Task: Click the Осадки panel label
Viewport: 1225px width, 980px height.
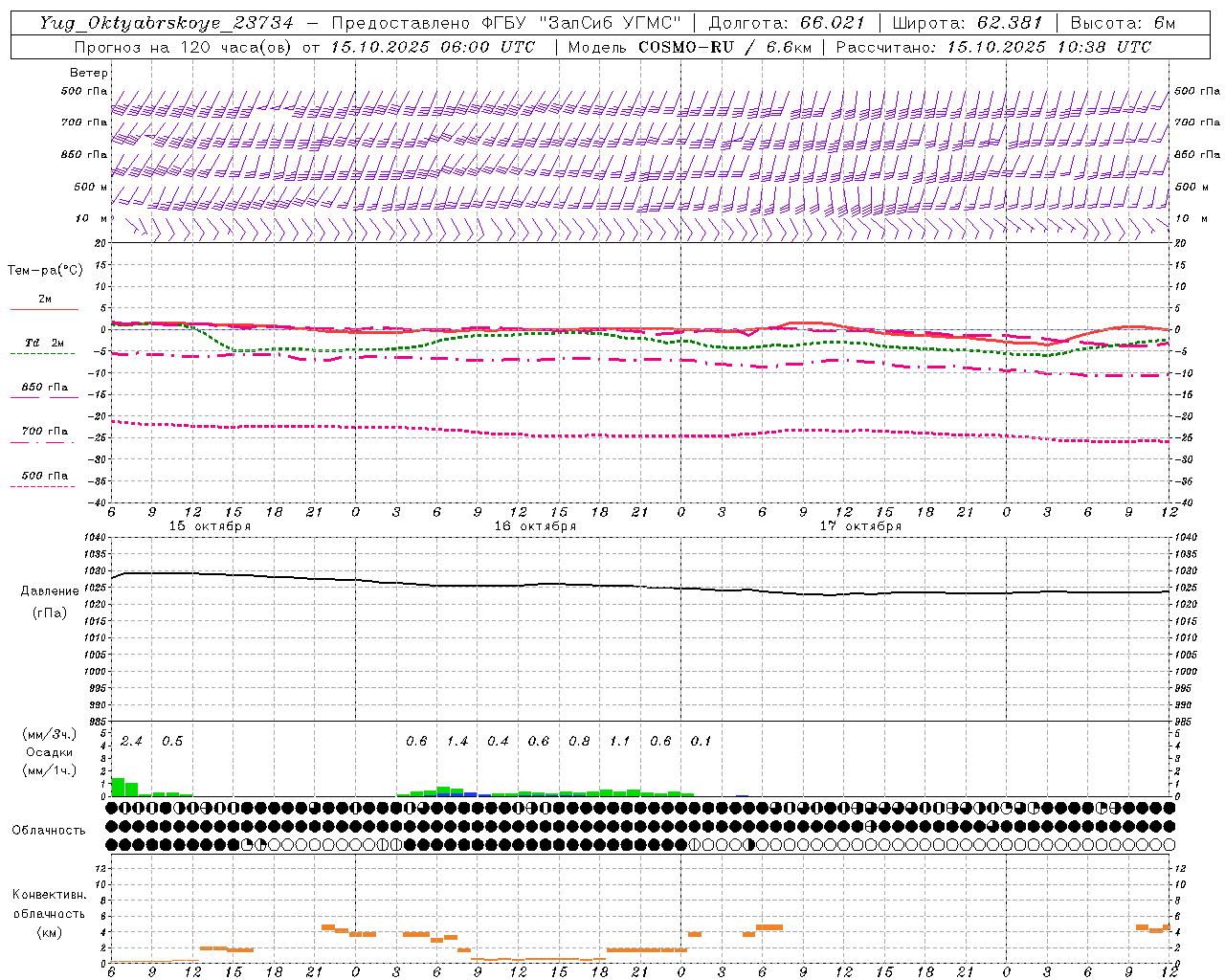Action: click(x=50, y=753)
